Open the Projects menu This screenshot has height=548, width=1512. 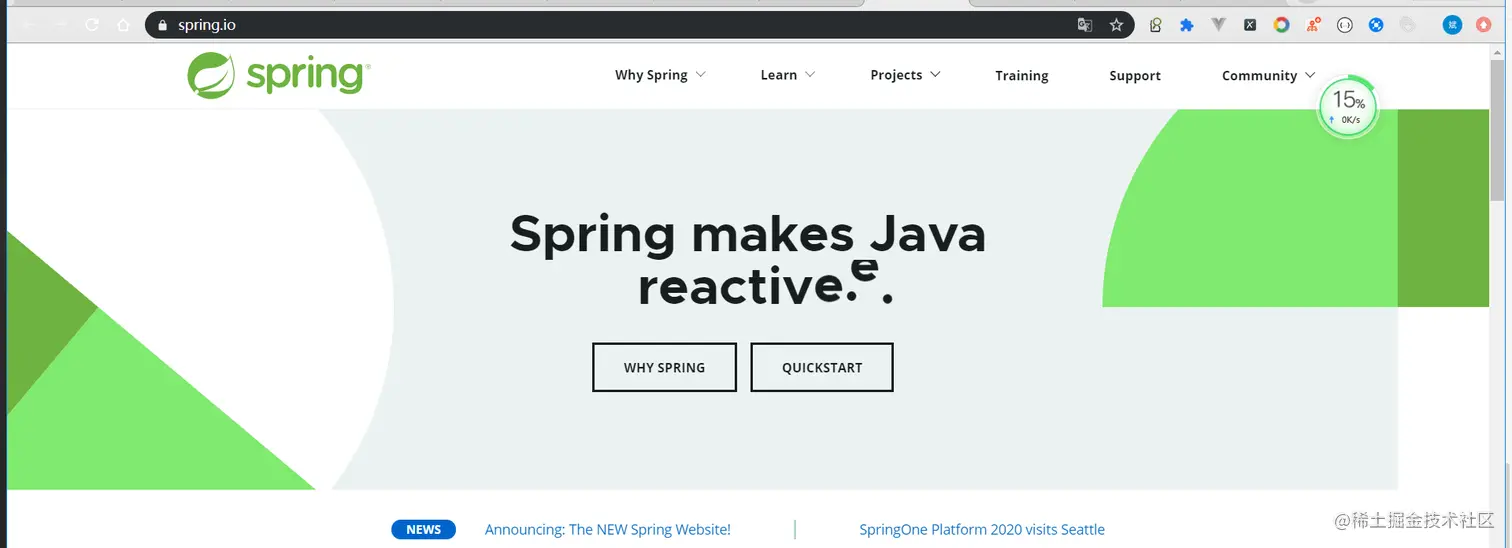click(896, 75)
